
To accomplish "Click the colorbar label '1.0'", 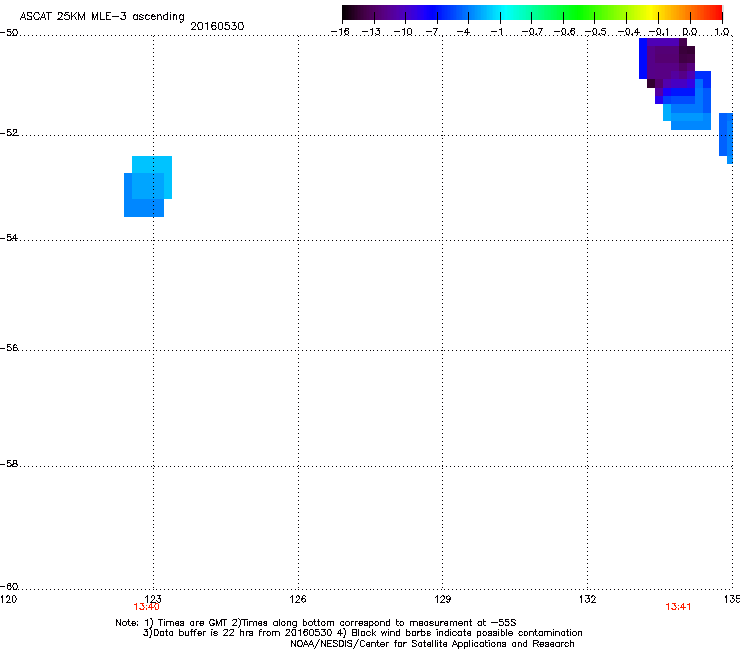I will (722, 32).
